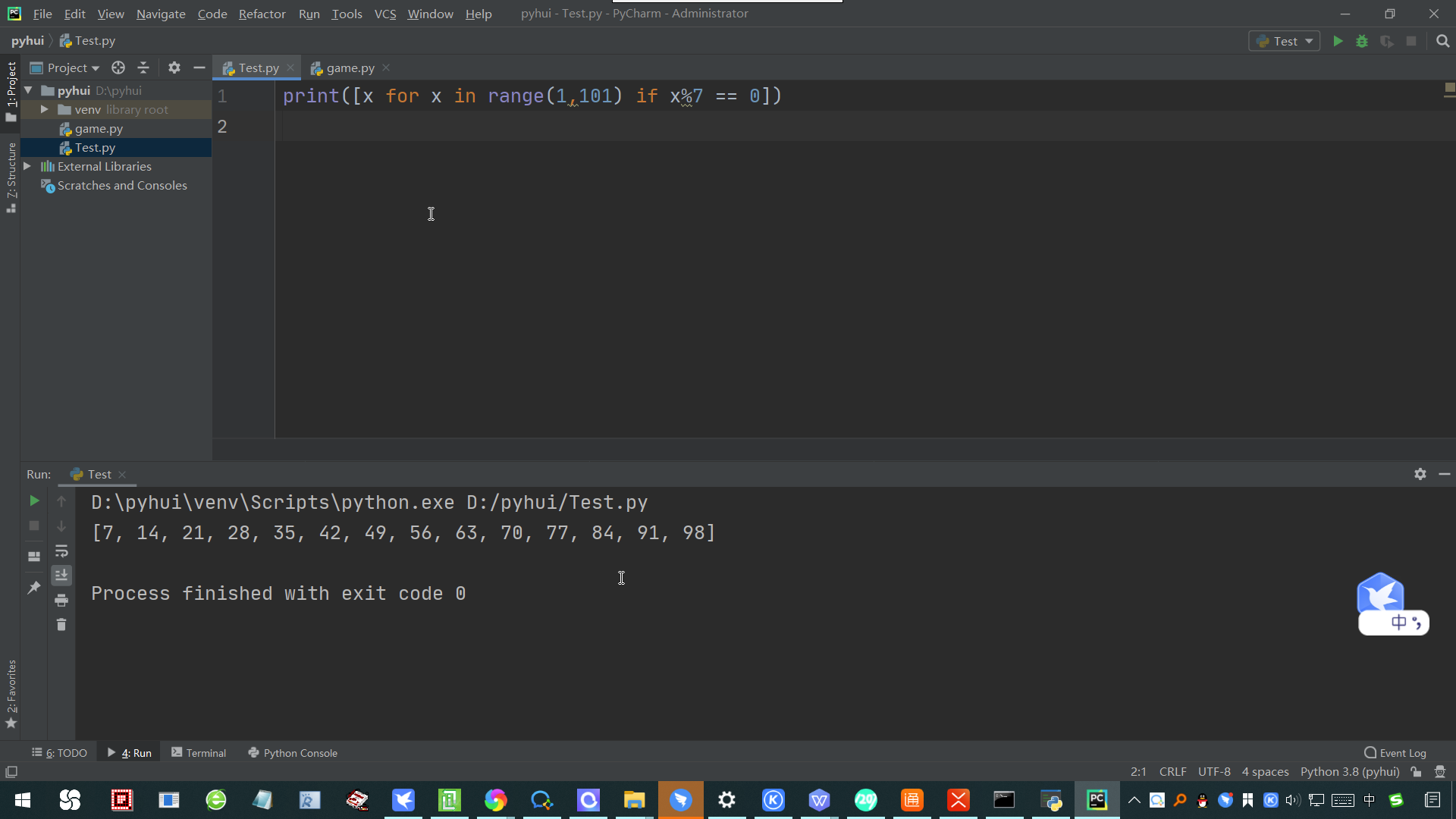
Task: Toggle soft-wrap in Run console
Action: pyautogui.click(x=61, y=551)
